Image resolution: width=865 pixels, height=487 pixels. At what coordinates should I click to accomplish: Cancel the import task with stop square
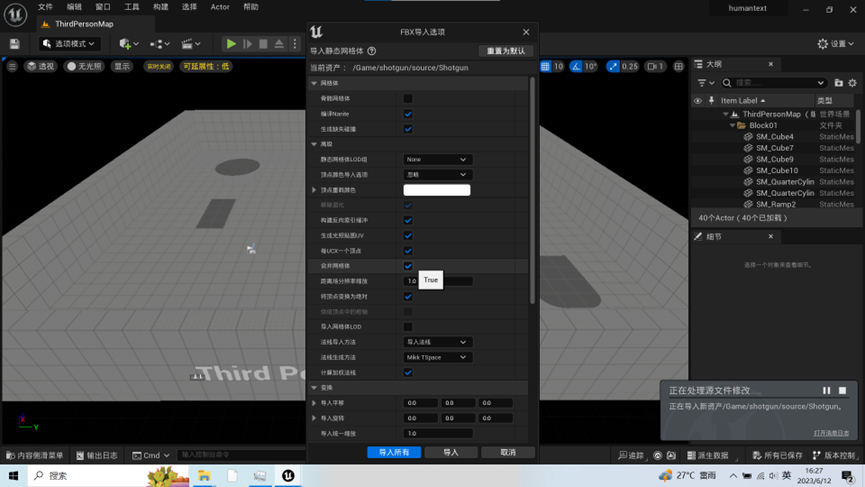click(842, 390)
